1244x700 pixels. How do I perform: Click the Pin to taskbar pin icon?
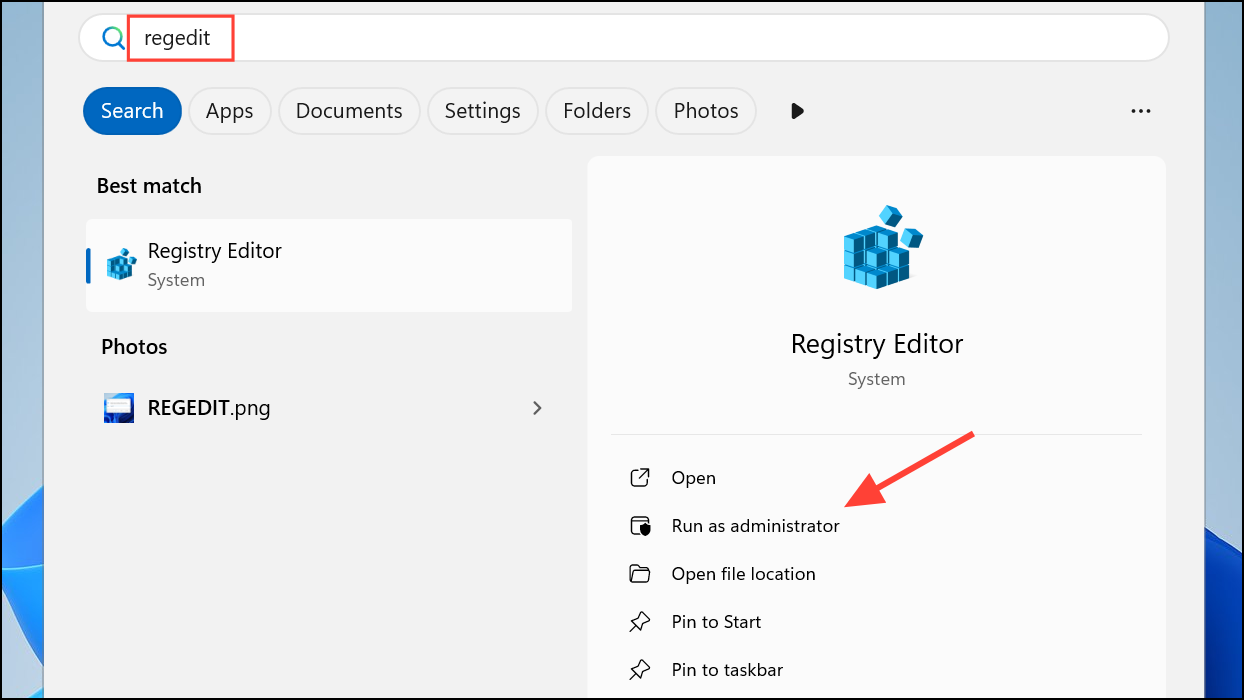tap(640, 670)
